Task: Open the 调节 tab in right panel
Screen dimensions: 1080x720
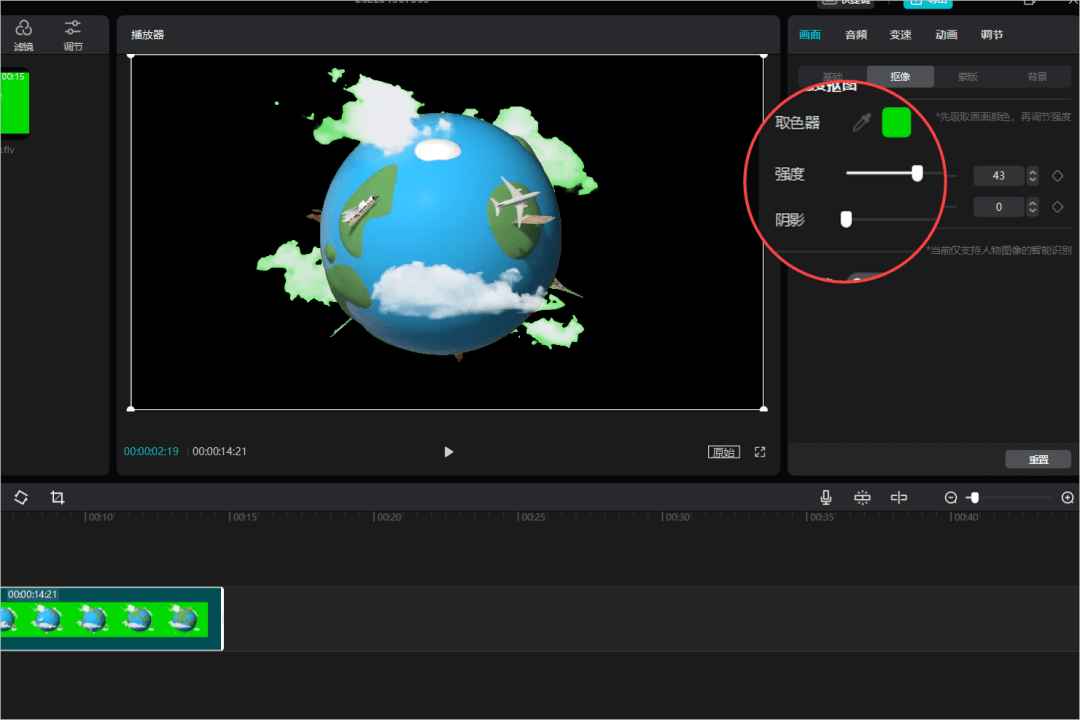Action: tap(992, 34)
